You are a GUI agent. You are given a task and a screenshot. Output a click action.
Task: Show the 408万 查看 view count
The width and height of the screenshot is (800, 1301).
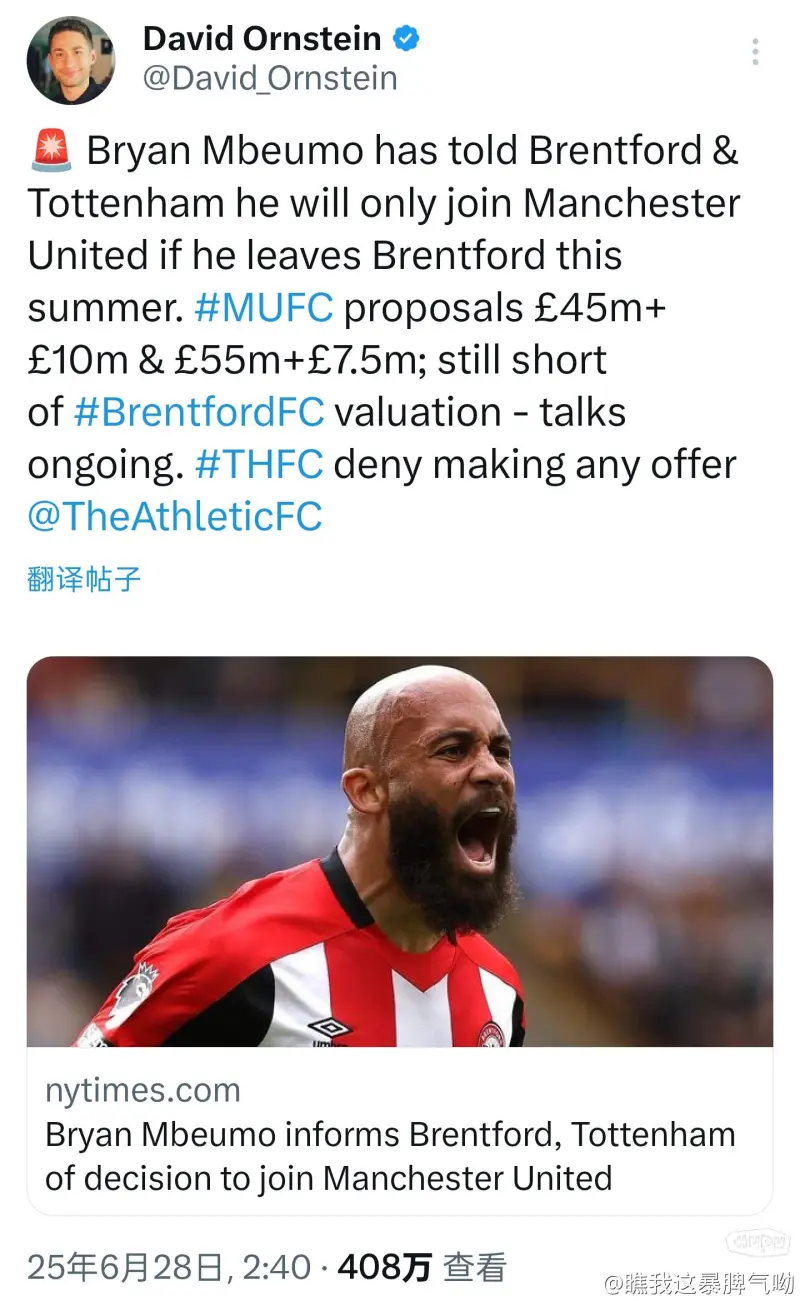(421, 1268)
